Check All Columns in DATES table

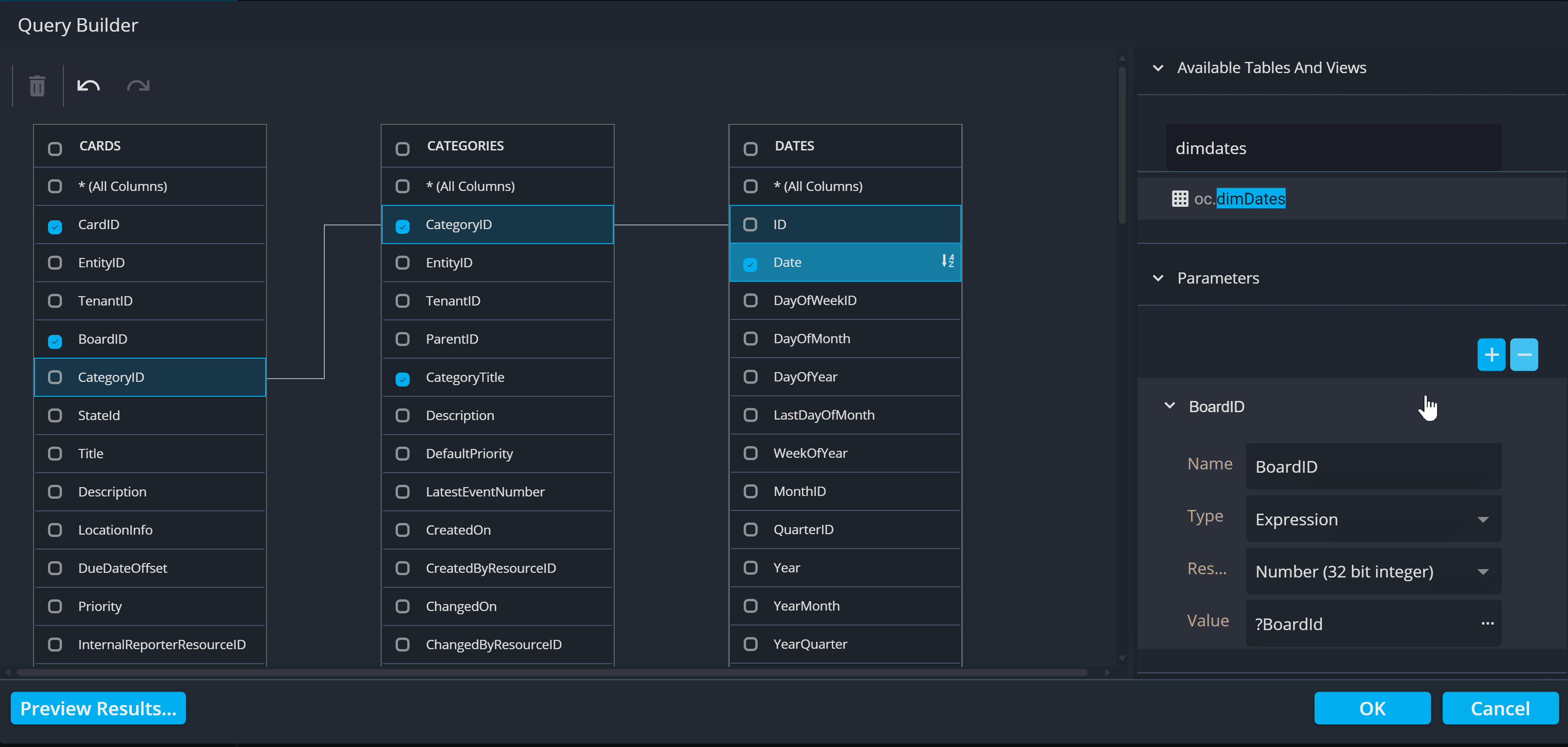750,186
